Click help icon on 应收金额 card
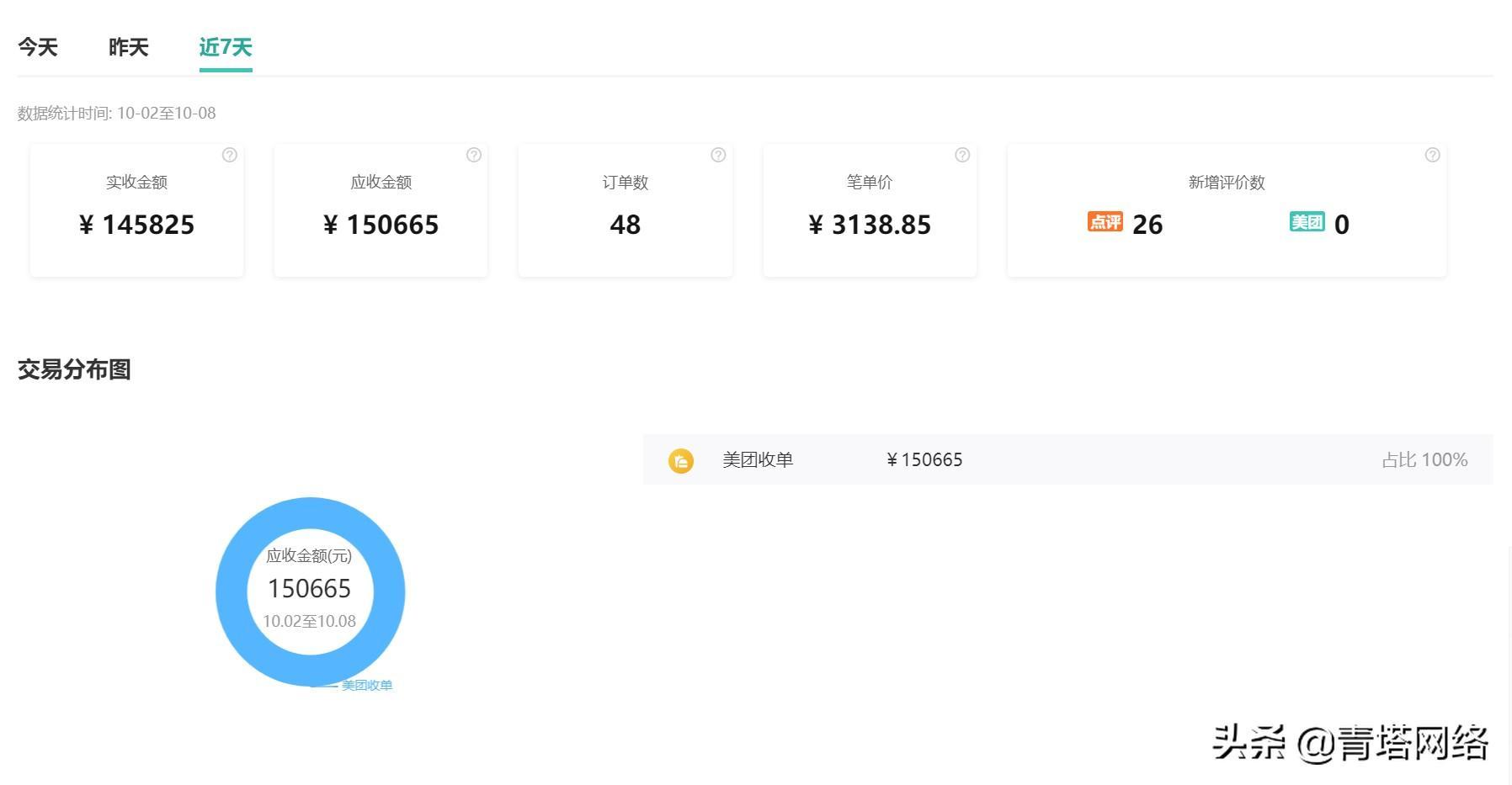The image size is (1512, 785). pyautogui.click(x=474, y=155)
